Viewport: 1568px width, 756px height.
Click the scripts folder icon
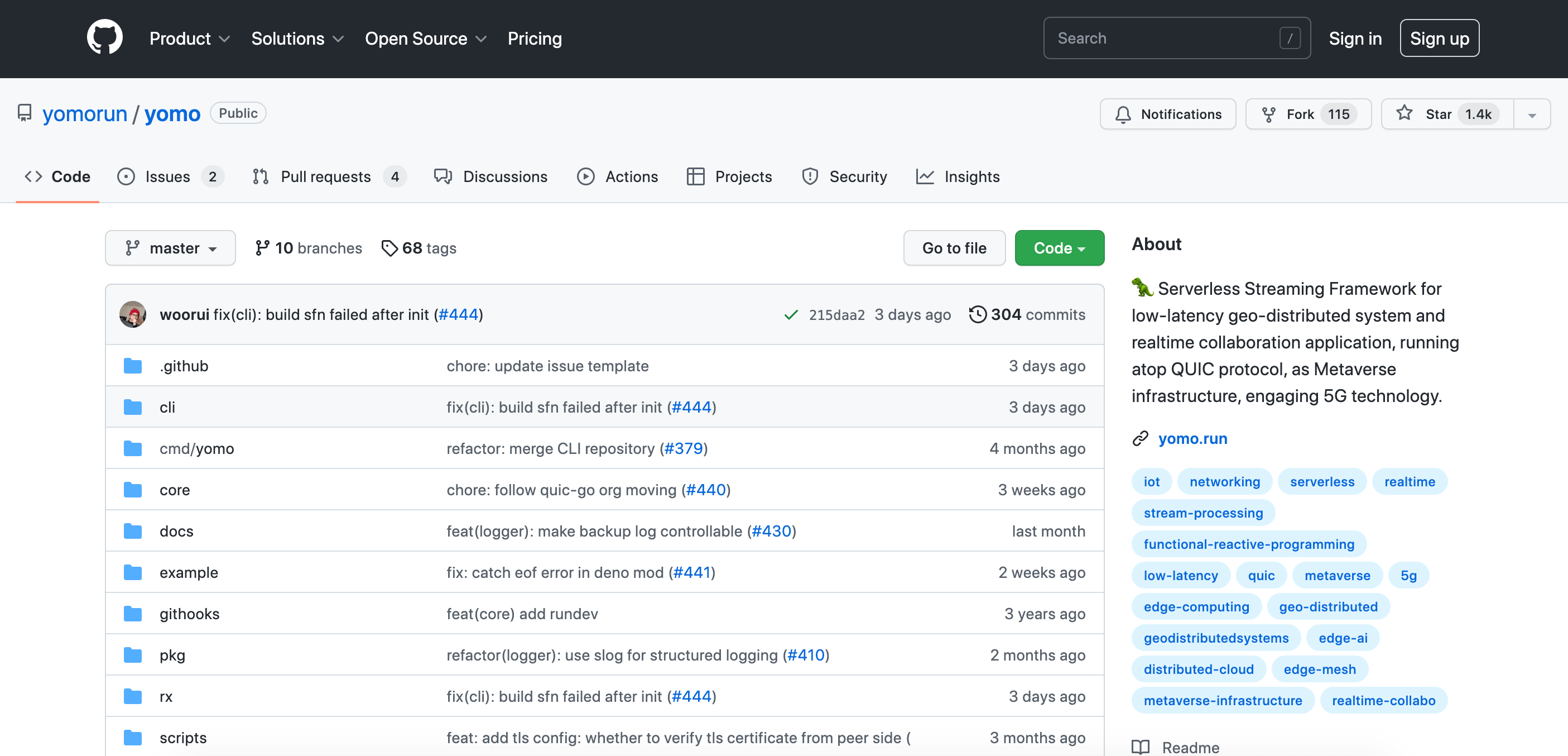[x=133, y=738]
